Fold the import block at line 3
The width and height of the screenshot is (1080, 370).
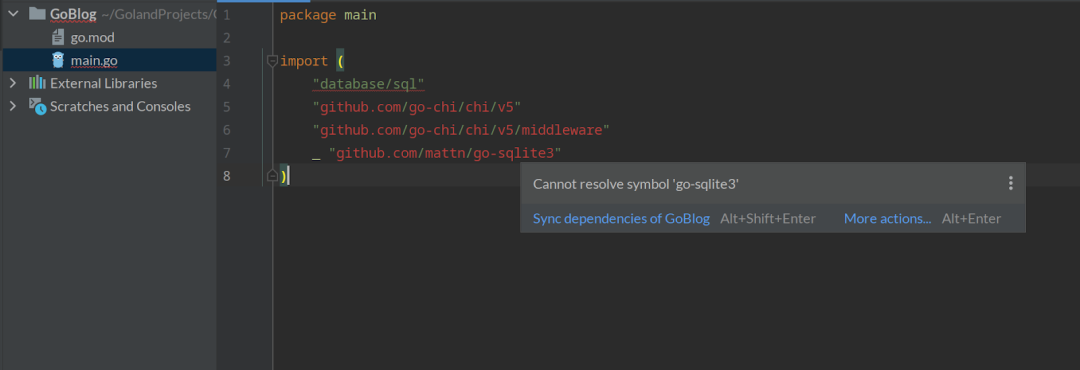pyautogui.click(x=272, y=61)
